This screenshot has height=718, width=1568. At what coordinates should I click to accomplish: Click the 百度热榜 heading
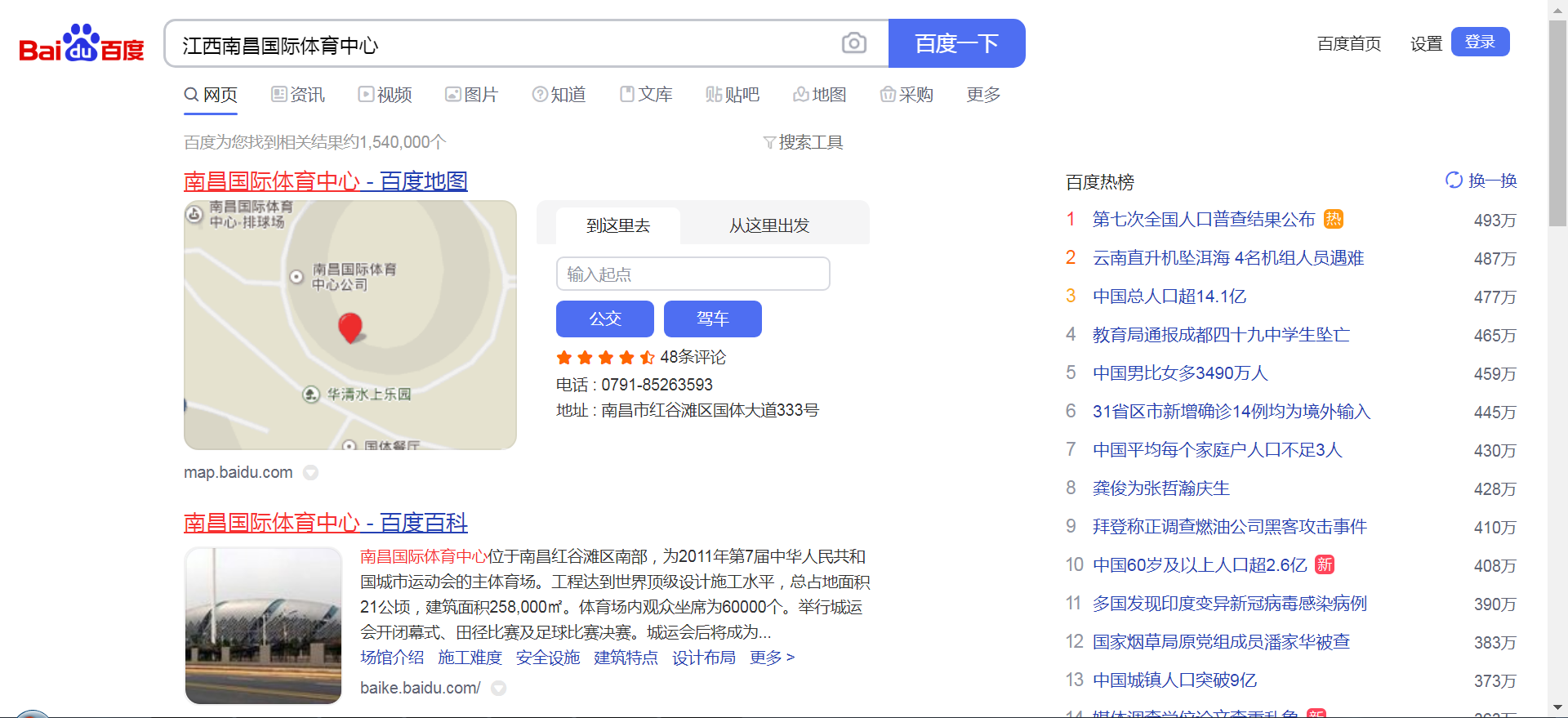1100,181
